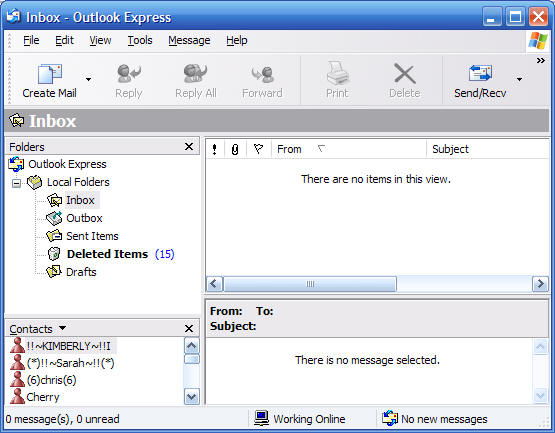This screenshot has width=555, height=433.
Task: Click 0 message(s), 0 unread status text
Action: 62,419
